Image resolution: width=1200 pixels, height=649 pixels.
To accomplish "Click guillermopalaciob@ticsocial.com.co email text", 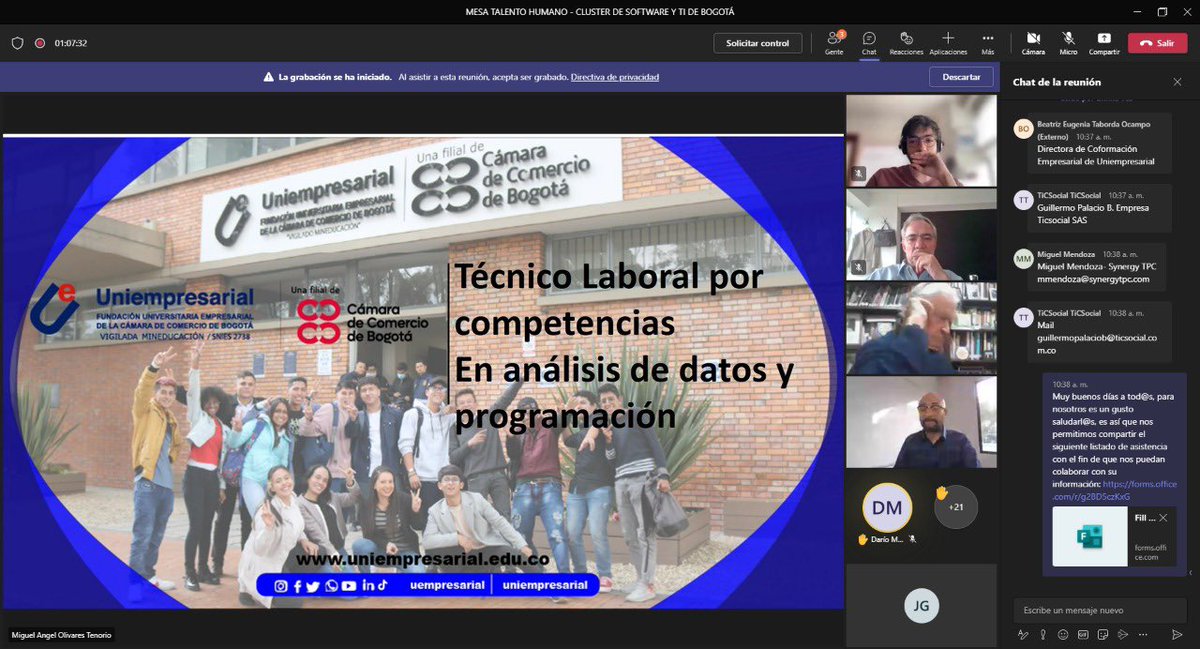I will pyautogui.click(x=1095, y=344).
